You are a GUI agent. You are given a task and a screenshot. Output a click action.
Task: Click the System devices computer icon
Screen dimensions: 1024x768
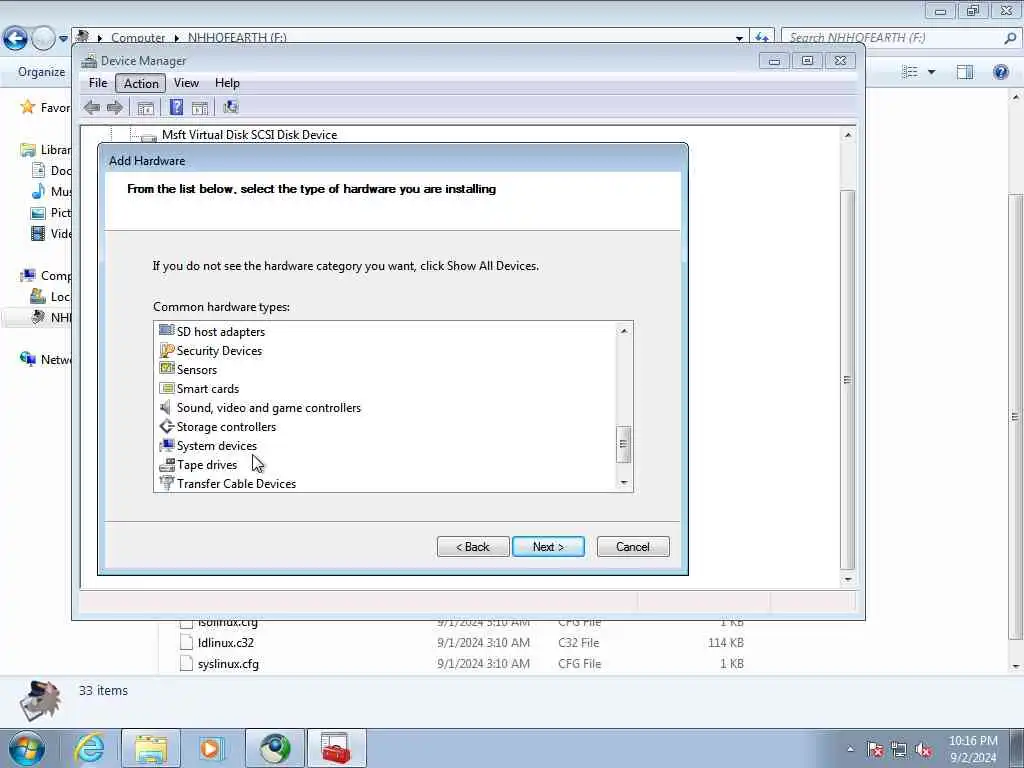point(167,445)
